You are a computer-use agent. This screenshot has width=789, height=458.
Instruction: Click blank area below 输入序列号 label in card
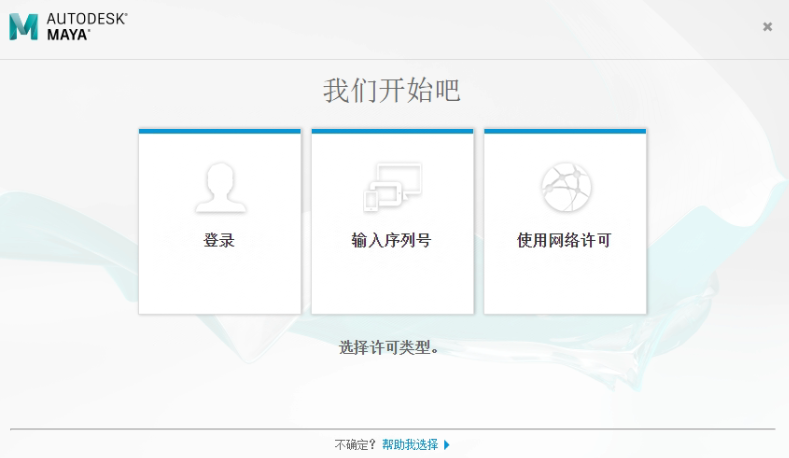[x=392, y=285]
